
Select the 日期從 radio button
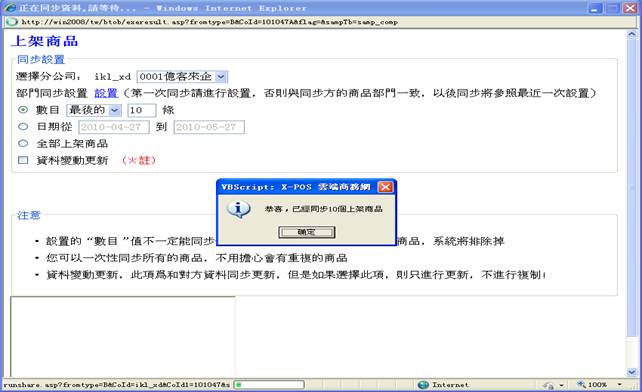pos(23,127)
